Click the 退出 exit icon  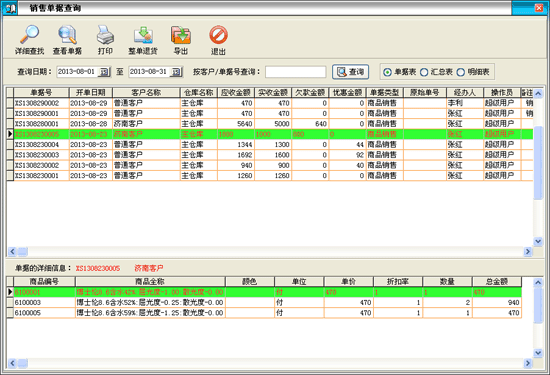click(x=218, y=40)
